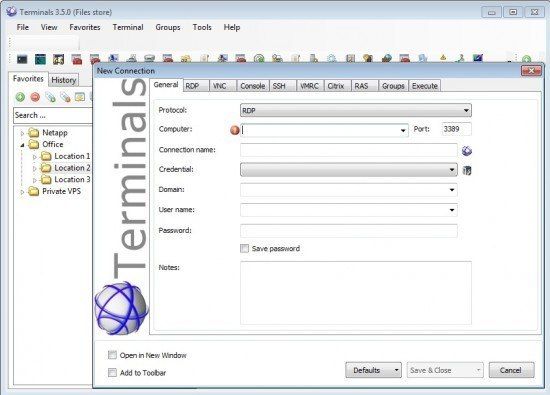This screenshot has width=550, height=395.
Task: Select the Private VPS folder label
Action: 61,191
